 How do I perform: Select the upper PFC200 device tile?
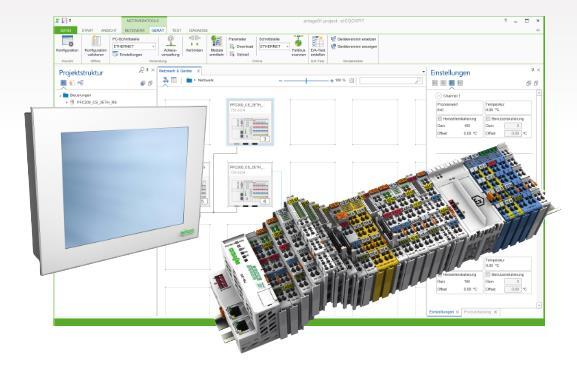250,122
